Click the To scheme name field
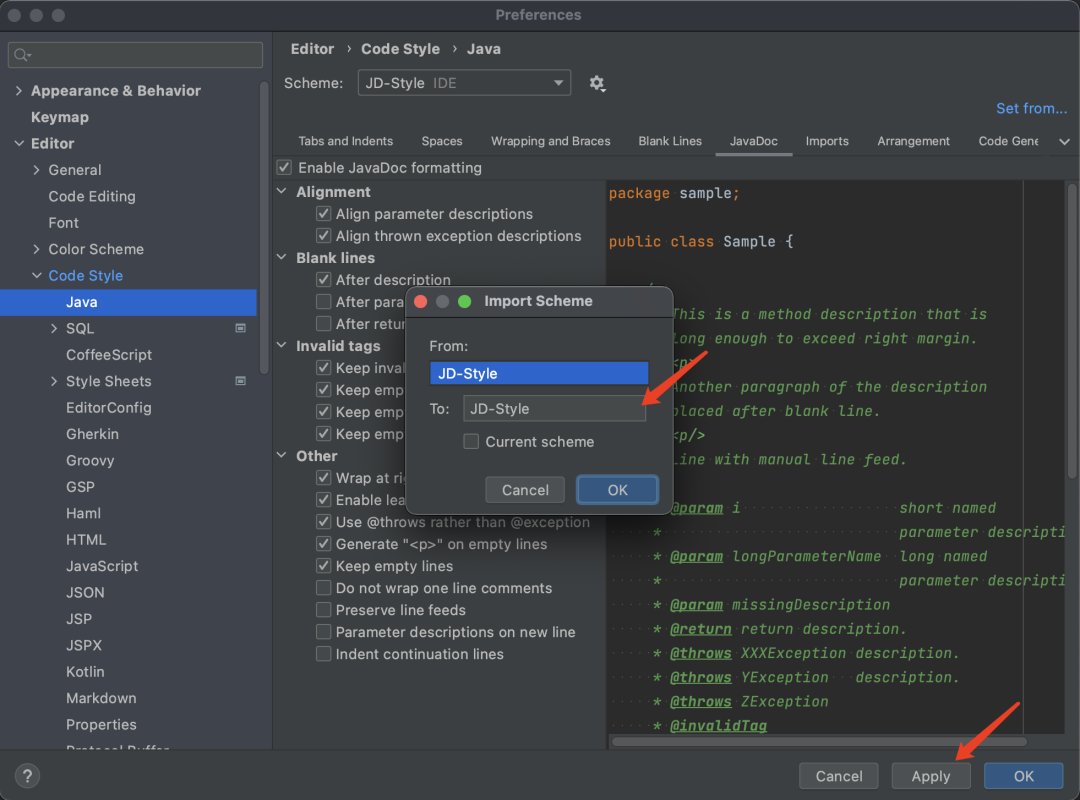Viewport: 1080px width, 800px height. tap(554, 409)
